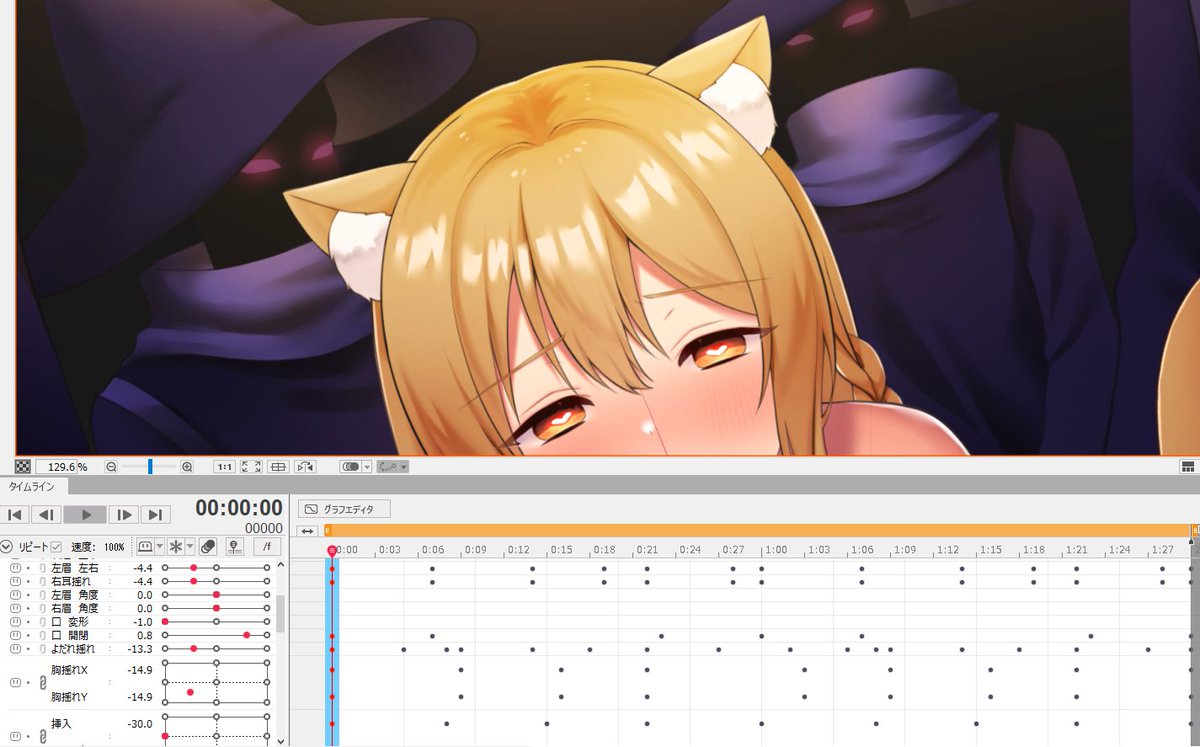The height and width of the screenshot is (747, 1200).
Task: Click the 口 開閉 parameter slider
Action: (x=216, y=635)
